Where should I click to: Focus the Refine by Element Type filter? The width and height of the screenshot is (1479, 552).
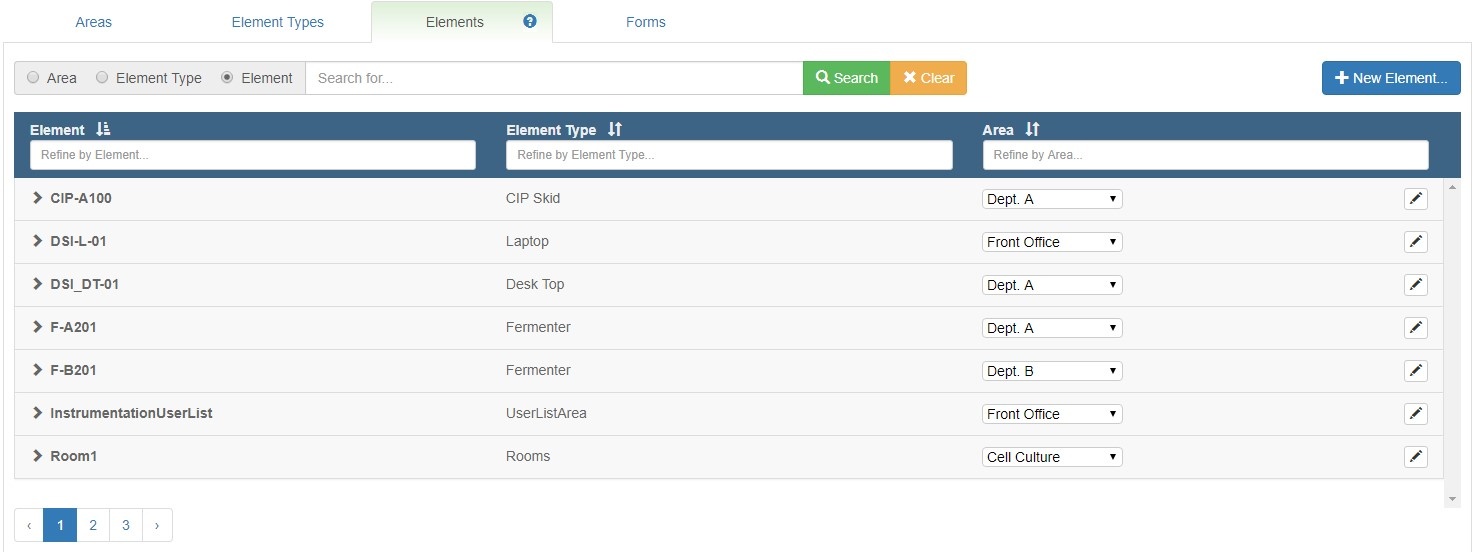[729, 155]
